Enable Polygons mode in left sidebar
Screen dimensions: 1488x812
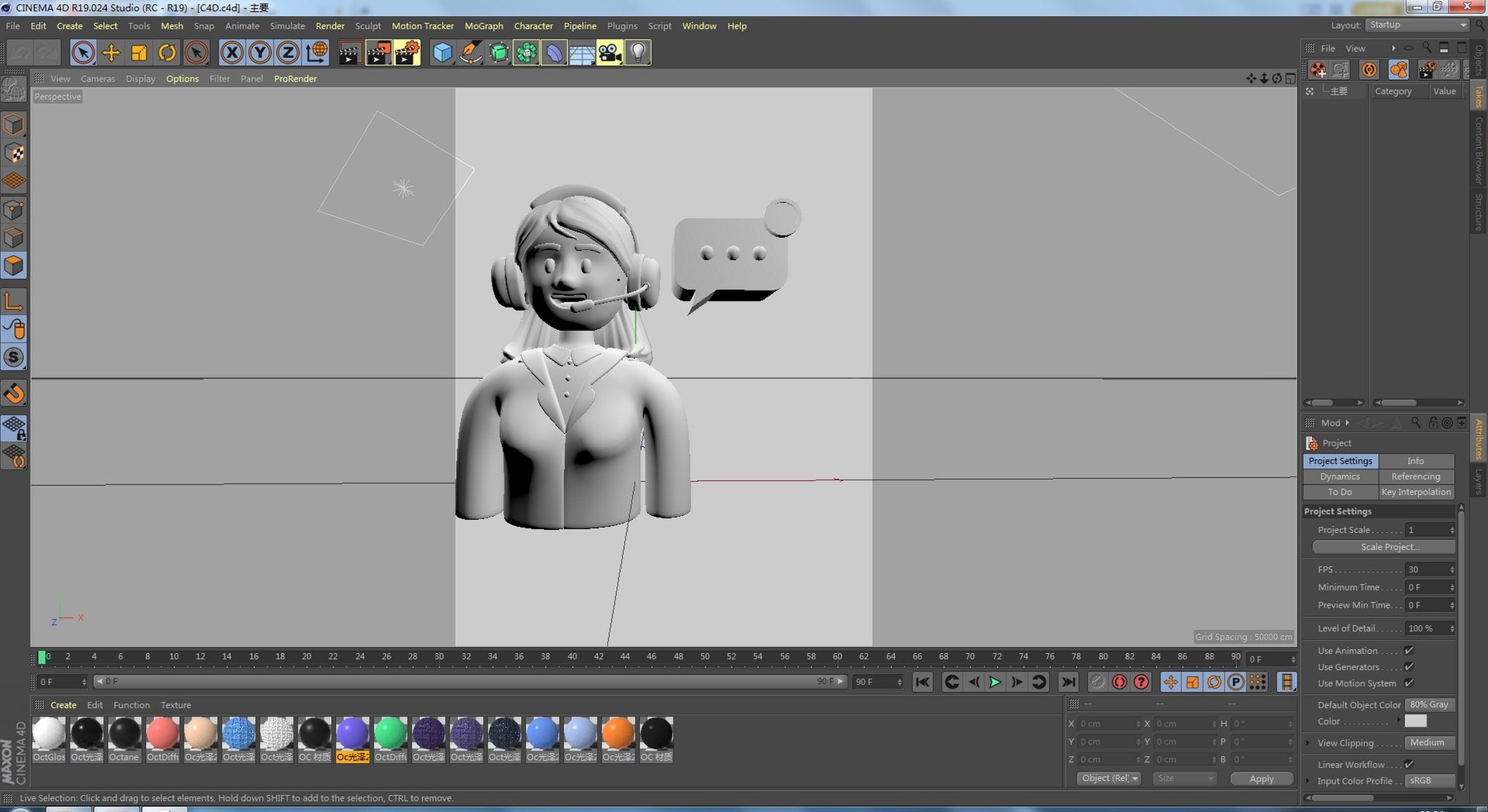pyautogui.click(x=14, y=266)
